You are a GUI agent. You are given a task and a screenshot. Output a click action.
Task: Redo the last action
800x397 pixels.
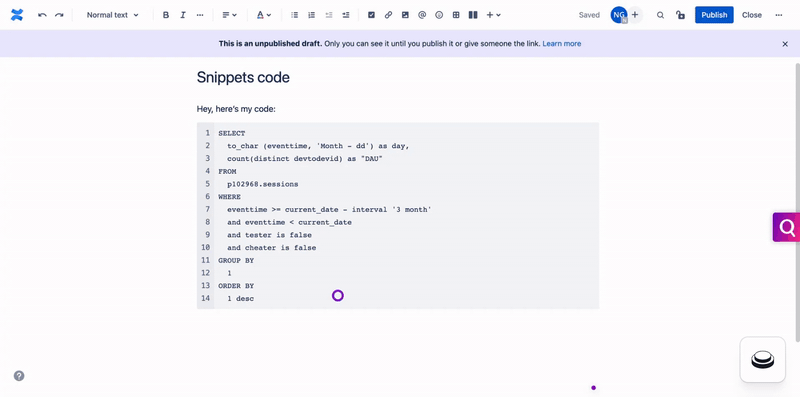coord(59,15)
